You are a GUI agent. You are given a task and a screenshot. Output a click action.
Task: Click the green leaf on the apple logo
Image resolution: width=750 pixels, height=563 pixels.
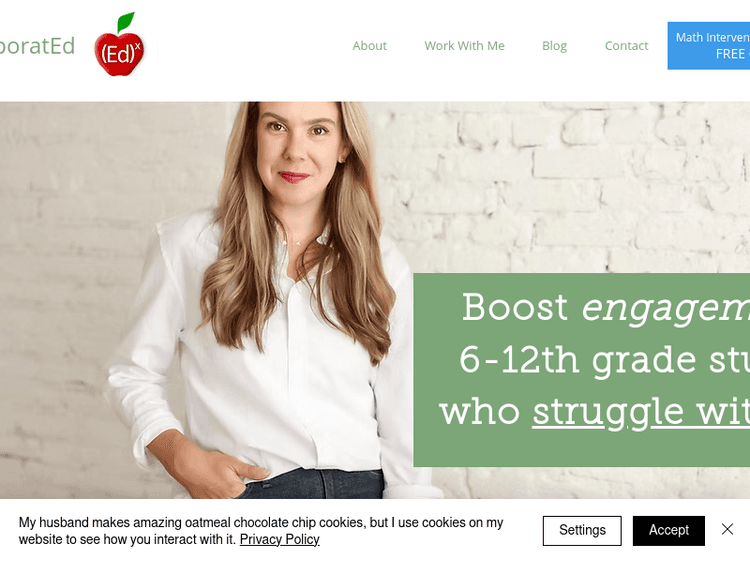[126, 22]
